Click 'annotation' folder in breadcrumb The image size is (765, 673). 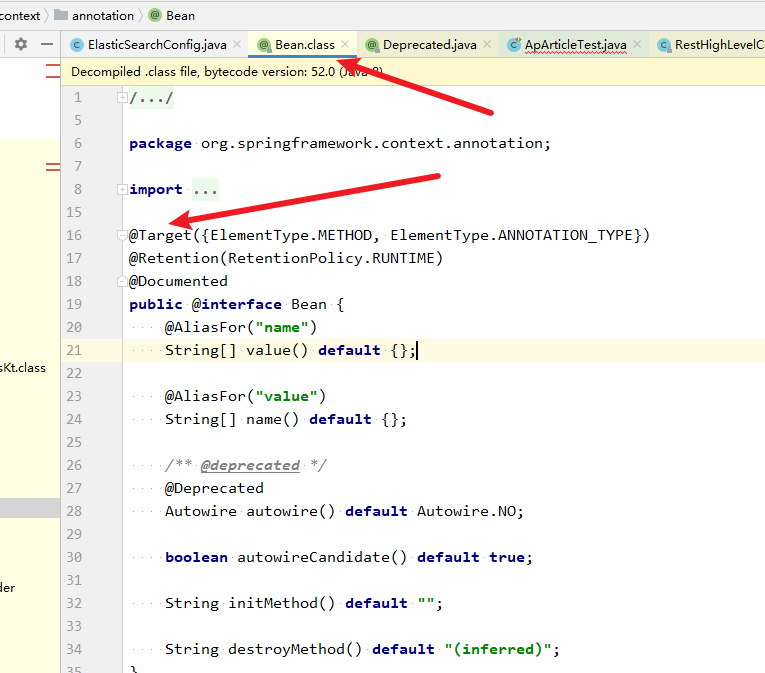pyautogui.click(x=102, y=16)
